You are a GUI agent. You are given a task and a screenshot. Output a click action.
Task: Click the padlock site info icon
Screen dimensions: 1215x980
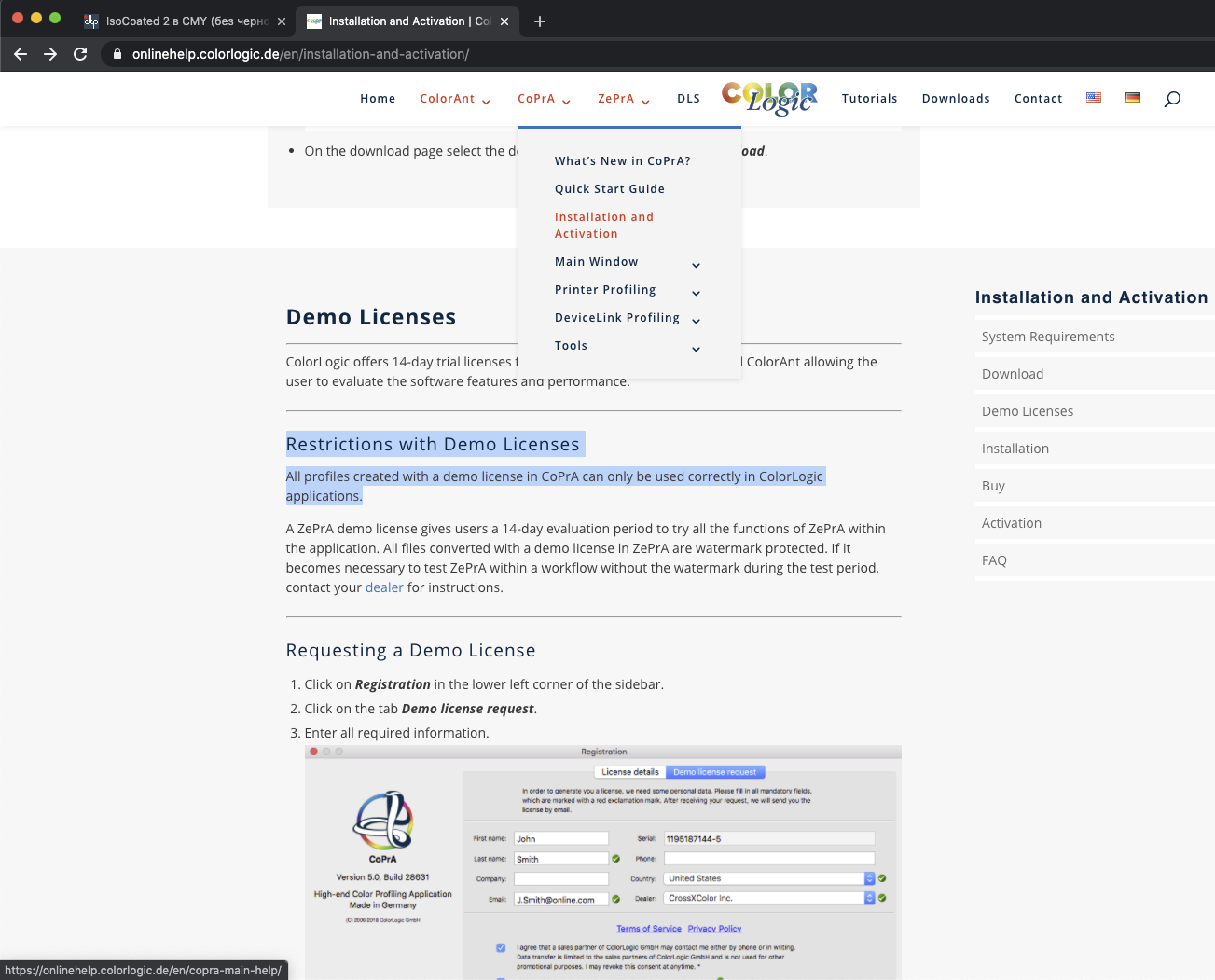pos(117,54)
